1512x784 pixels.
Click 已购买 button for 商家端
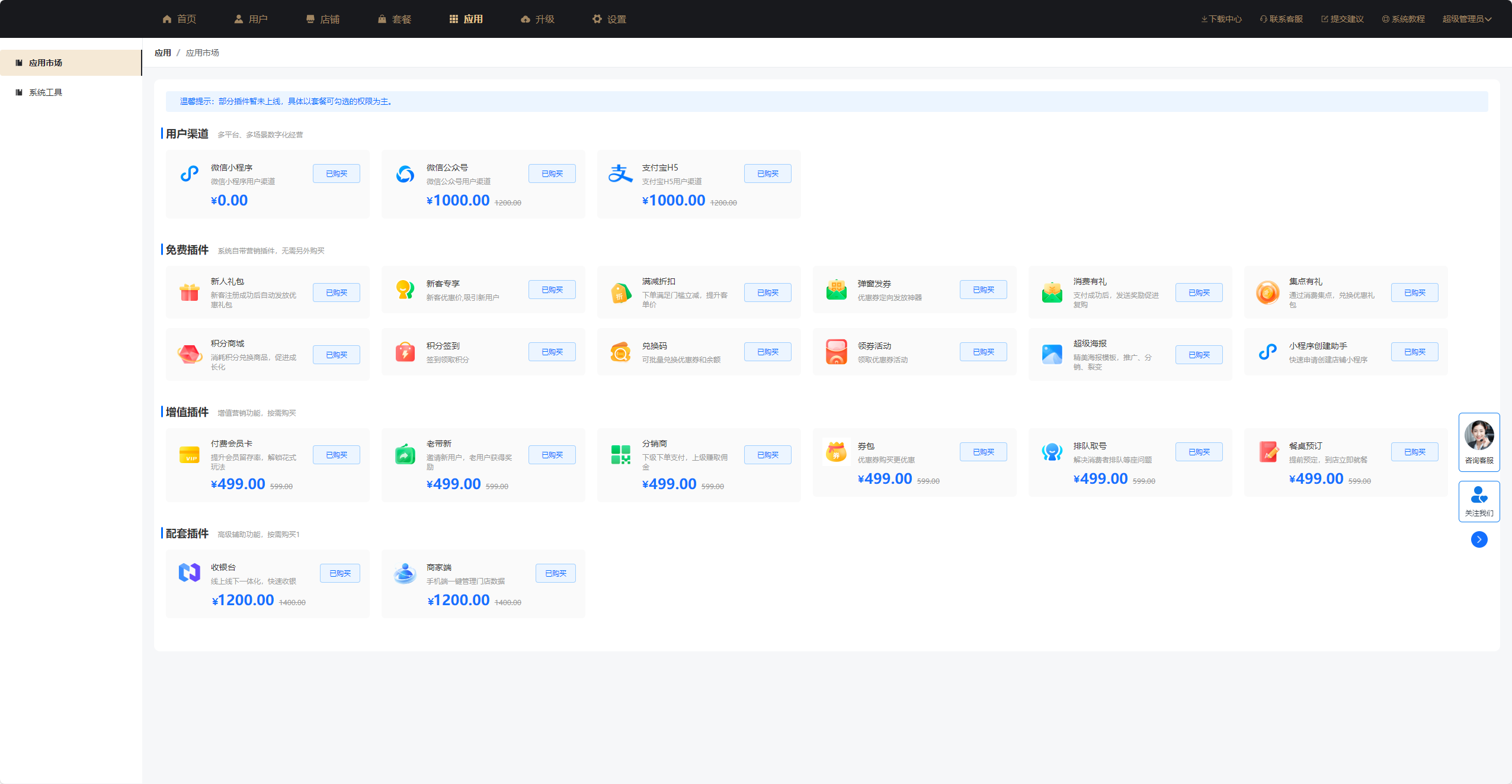point(555,573)
